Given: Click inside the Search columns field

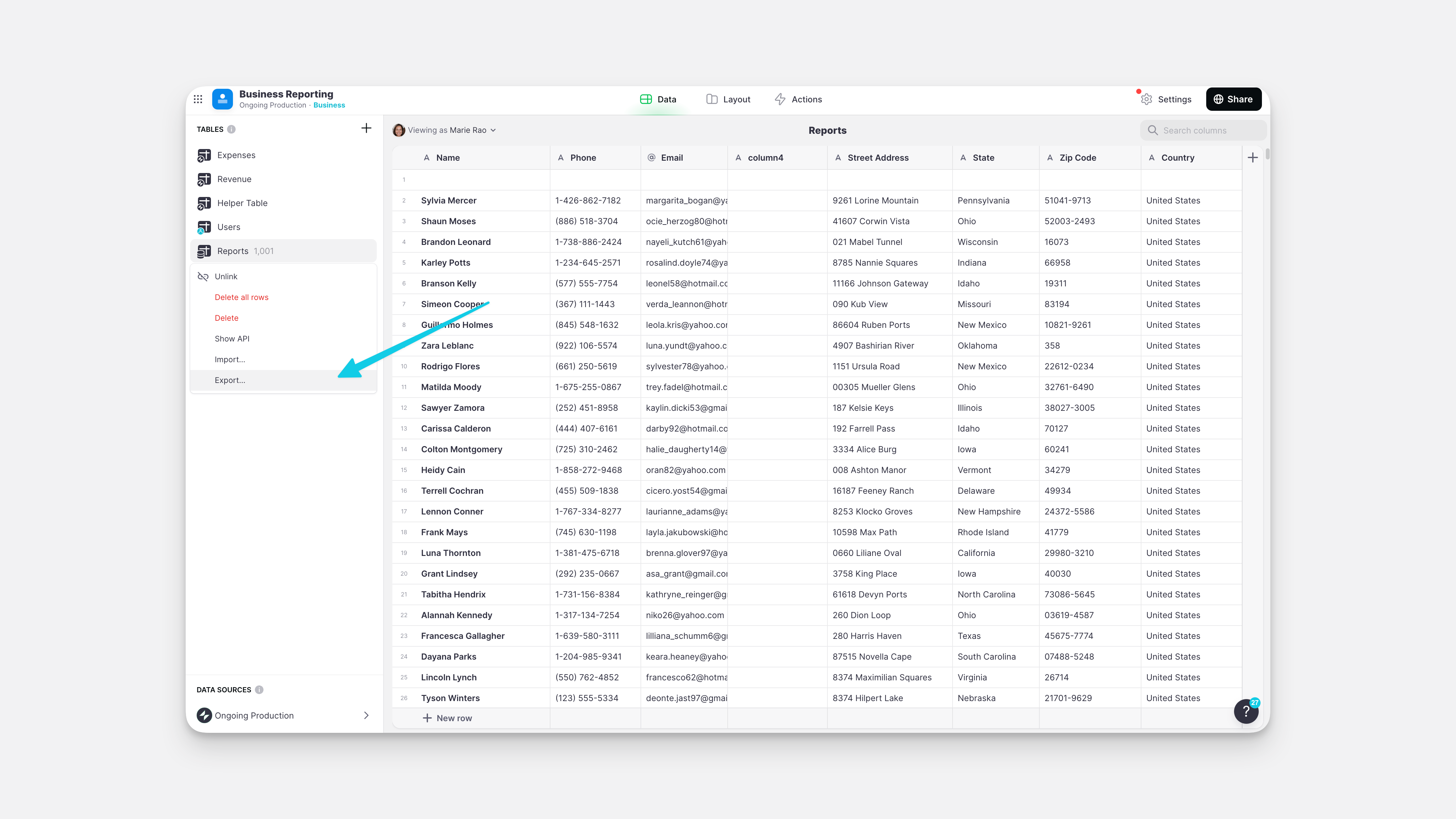Looking at the screenshot, I should [1203, 130].
